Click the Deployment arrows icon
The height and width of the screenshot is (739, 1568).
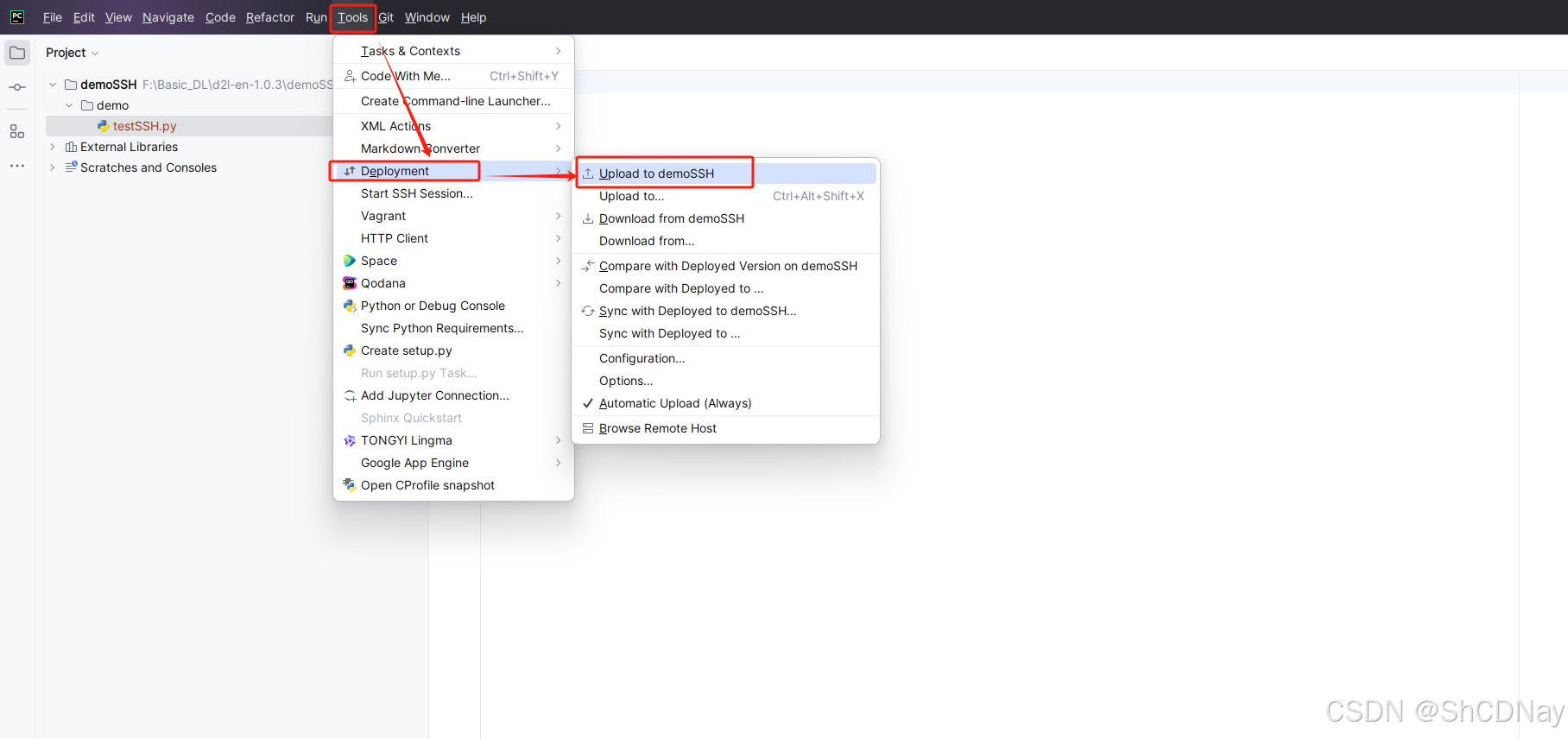point(350,171)
